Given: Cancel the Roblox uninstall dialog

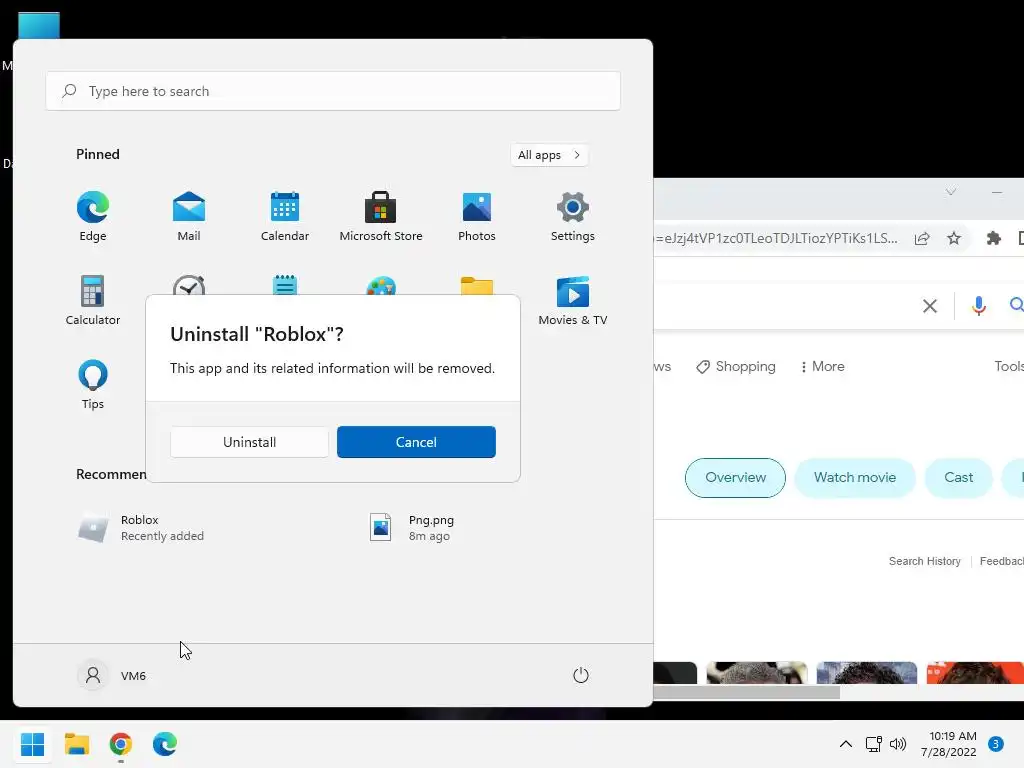Looking at the screenshot, I should pos(416,442).
